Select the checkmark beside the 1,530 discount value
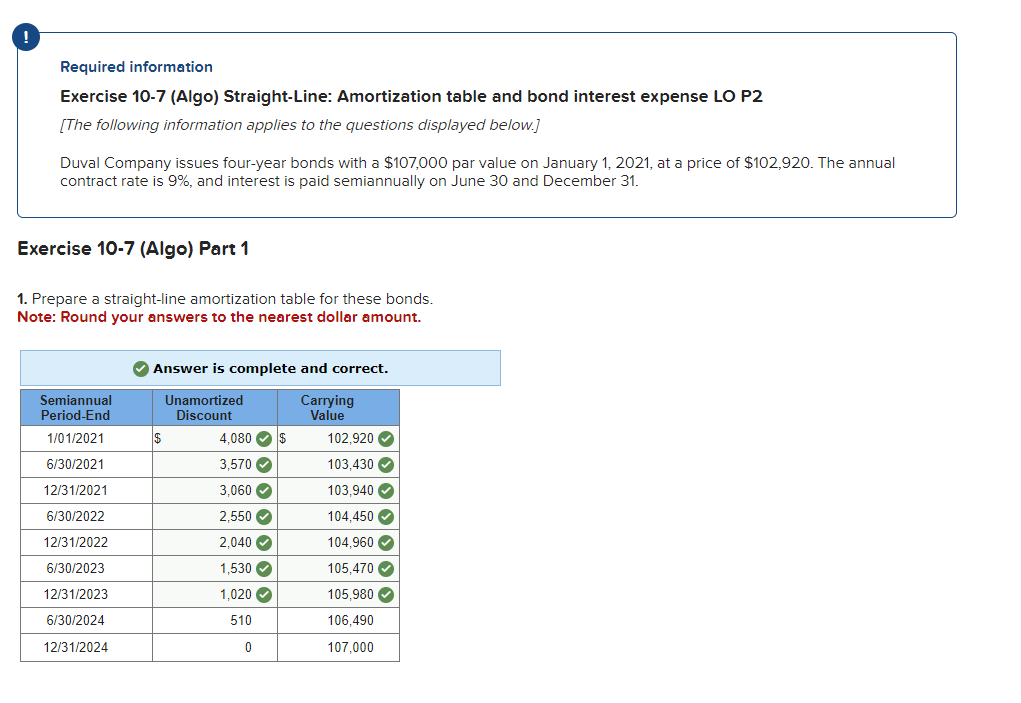The width and height of the screenshot is (1021, 703). tap(262, 568)
